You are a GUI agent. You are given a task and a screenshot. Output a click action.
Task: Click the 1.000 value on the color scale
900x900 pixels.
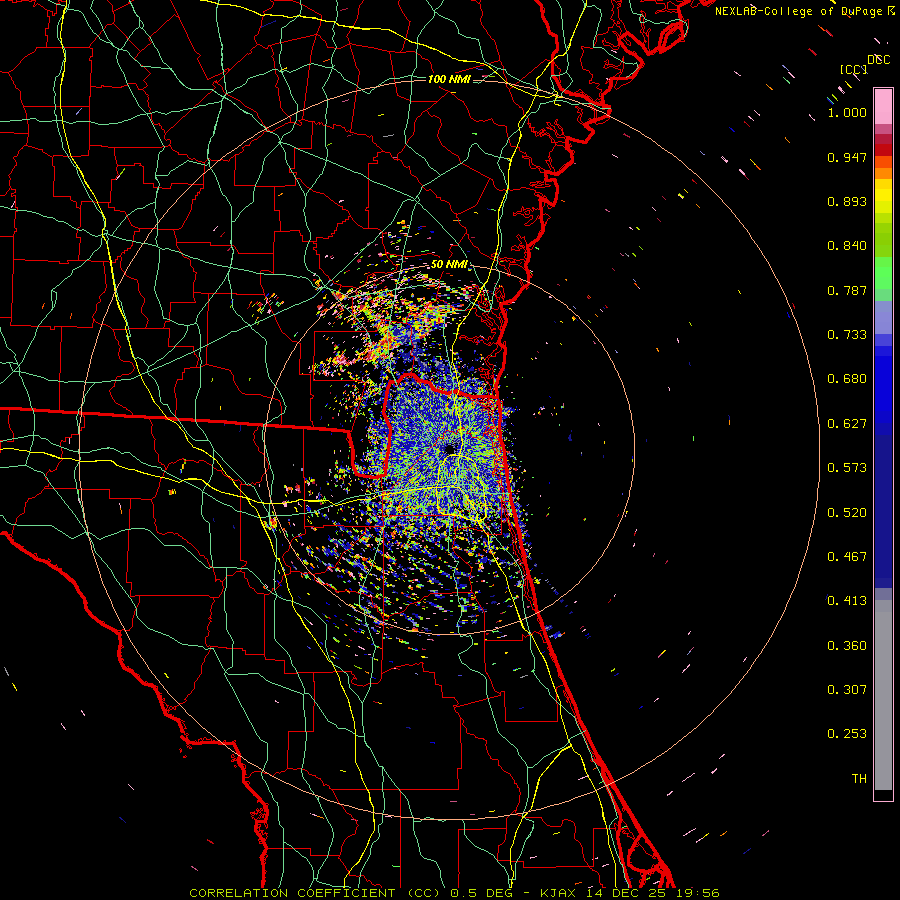coord(847,112)
